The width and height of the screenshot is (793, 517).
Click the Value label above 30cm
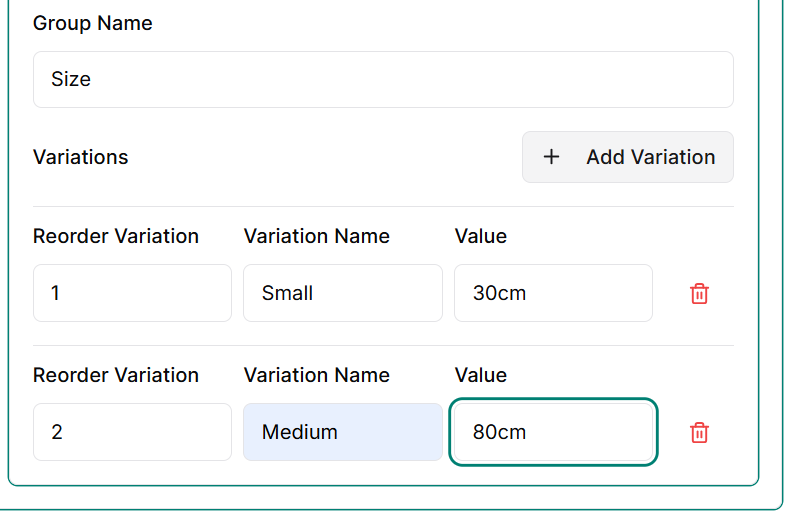click(481, 236)
